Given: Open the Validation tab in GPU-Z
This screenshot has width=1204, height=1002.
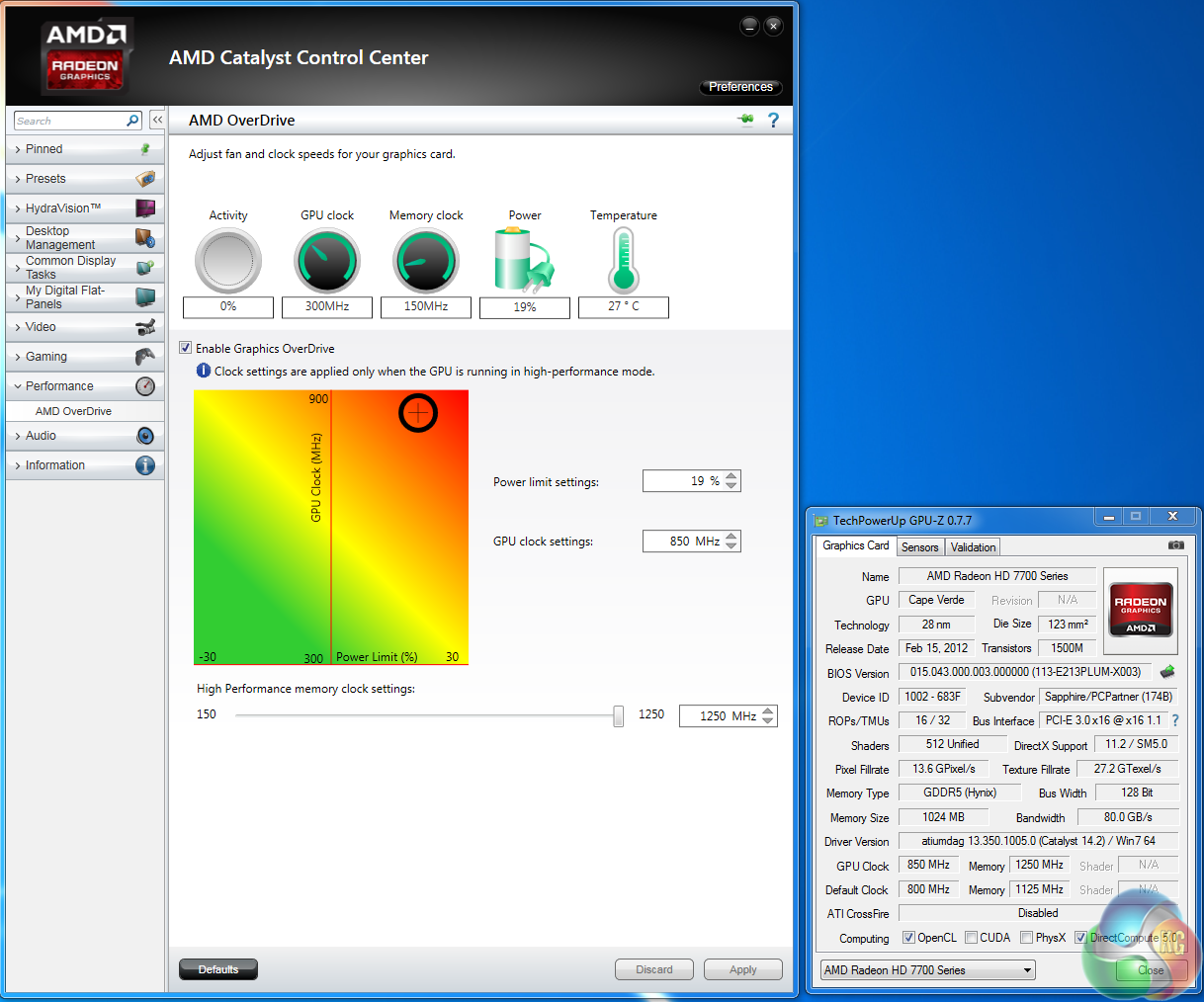Looking at the screenshot, I should click(973, 547).
